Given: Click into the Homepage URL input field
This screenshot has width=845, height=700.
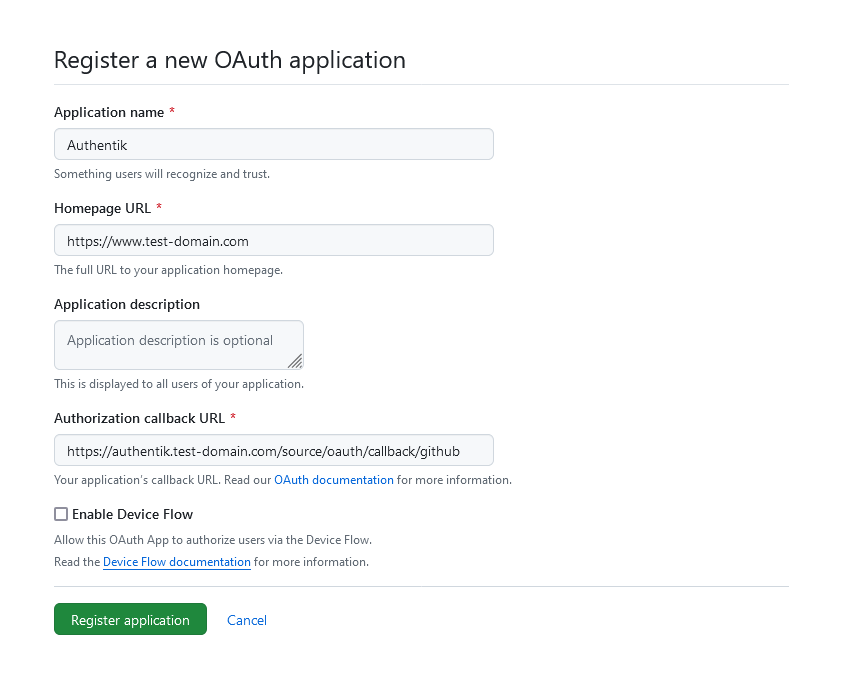Looking at the screenshot, I should 273,240.
